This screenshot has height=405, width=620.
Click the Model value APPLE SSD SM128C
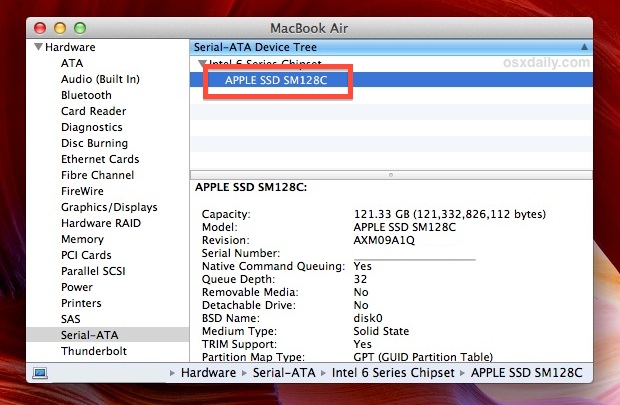[405, 227]
